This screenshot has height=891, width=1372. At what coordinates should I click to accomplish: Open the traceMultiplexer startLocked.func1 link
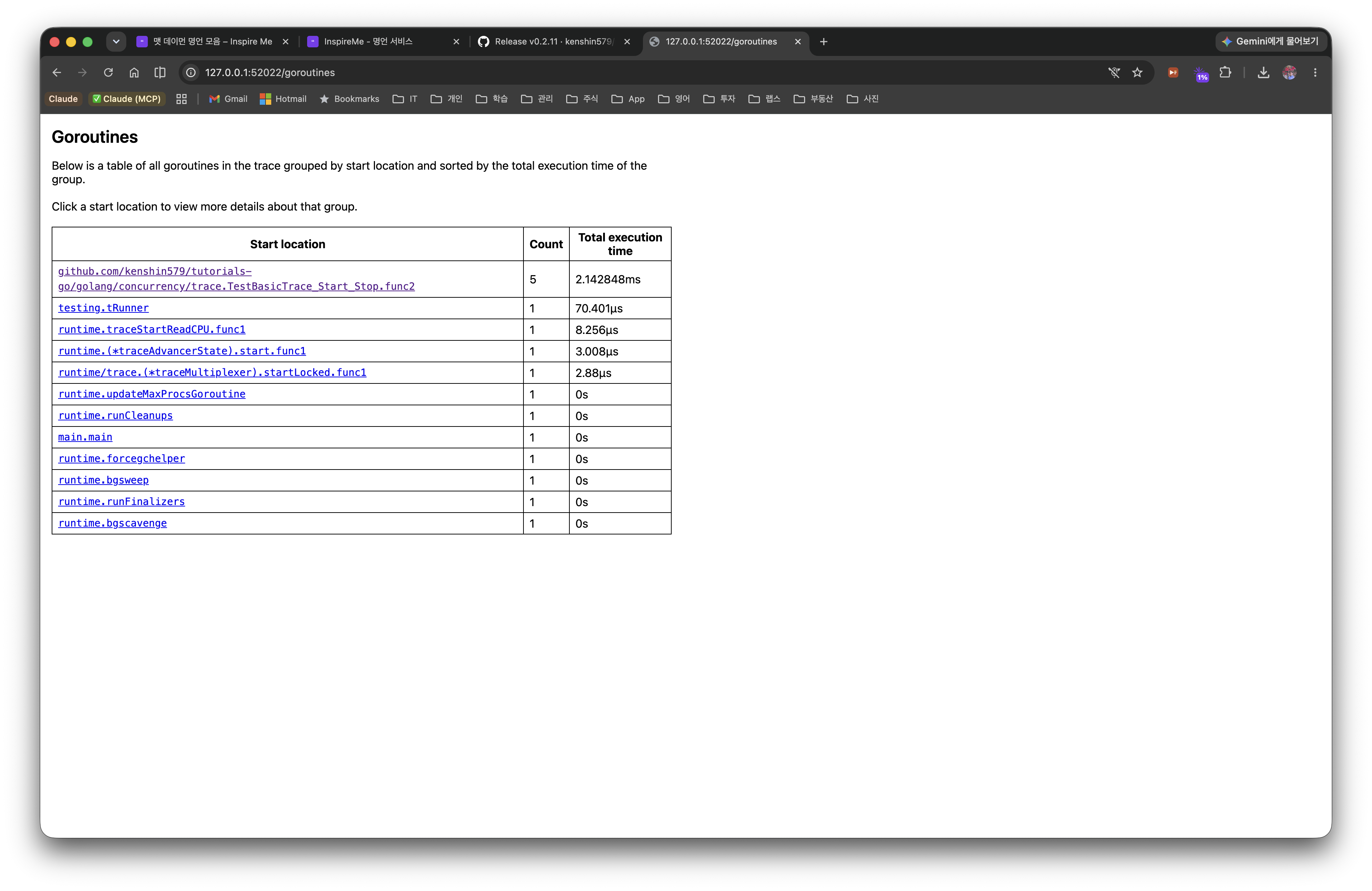pos(212,372)
